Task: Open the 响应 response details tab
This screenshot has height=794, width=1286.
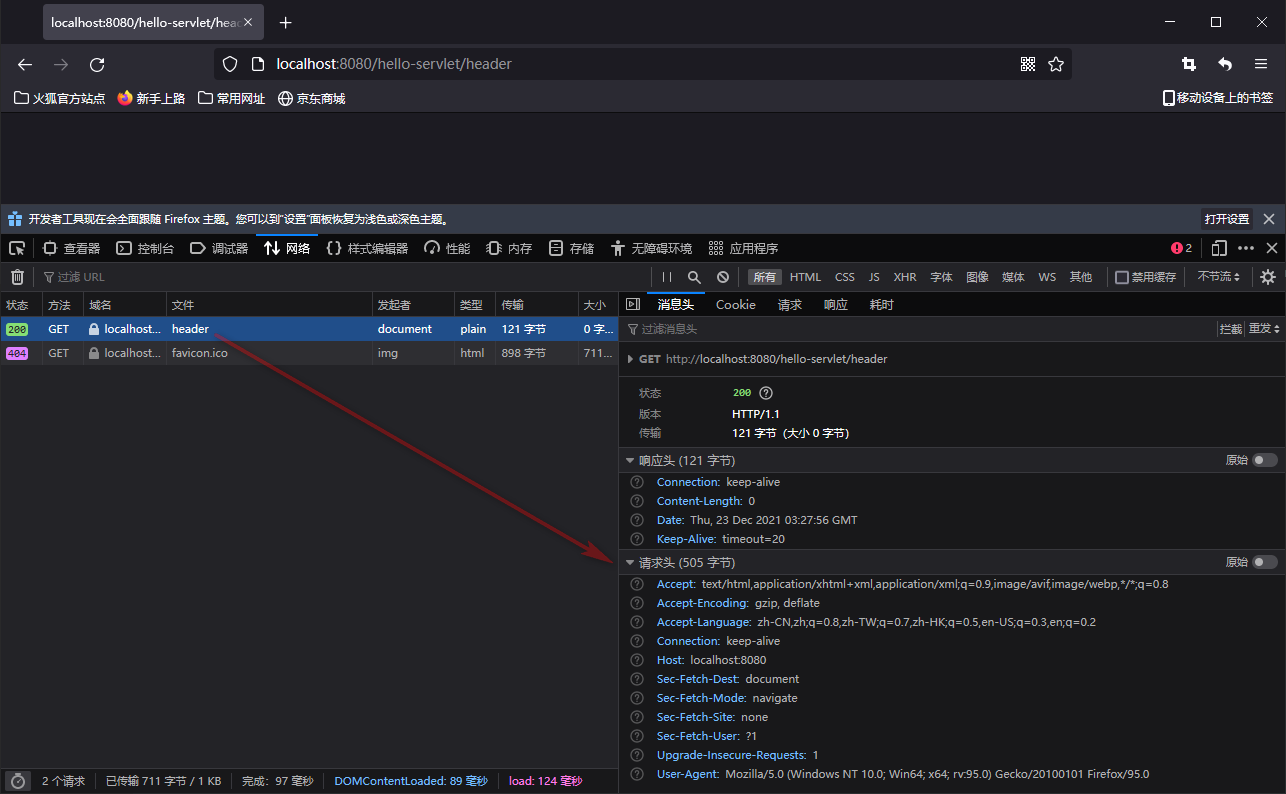Action: 836,304
